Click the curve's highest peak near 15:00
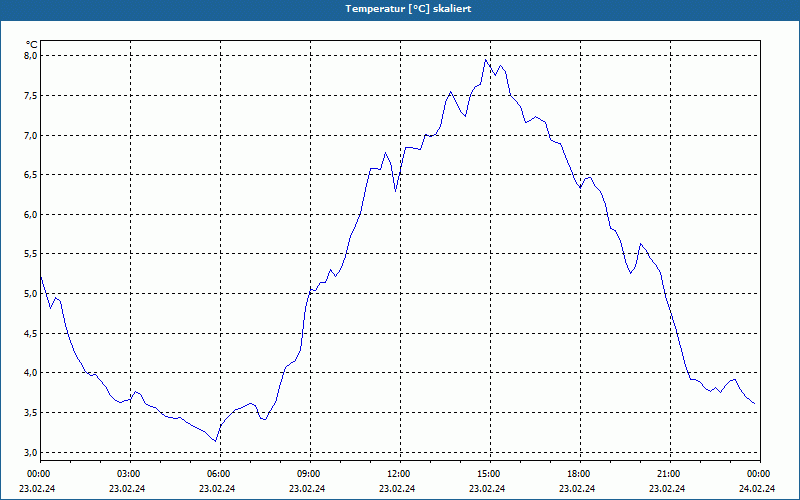The height and width of the screenshot is (500, 800). pos(486,60)
